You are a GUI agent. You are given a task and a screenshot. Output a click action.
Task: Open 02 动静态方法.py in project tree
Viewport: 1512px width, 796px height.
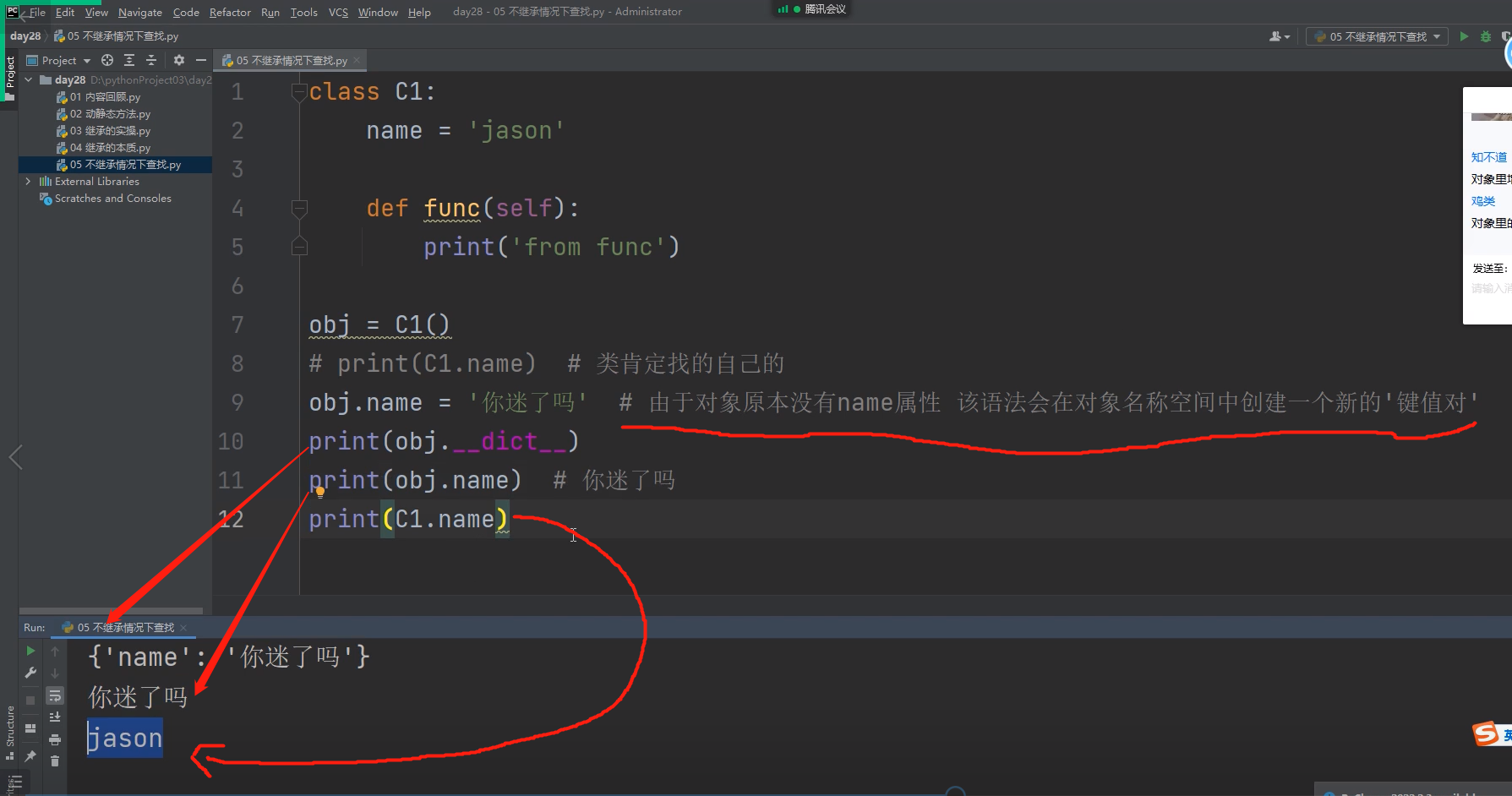(x=111, y=113)
